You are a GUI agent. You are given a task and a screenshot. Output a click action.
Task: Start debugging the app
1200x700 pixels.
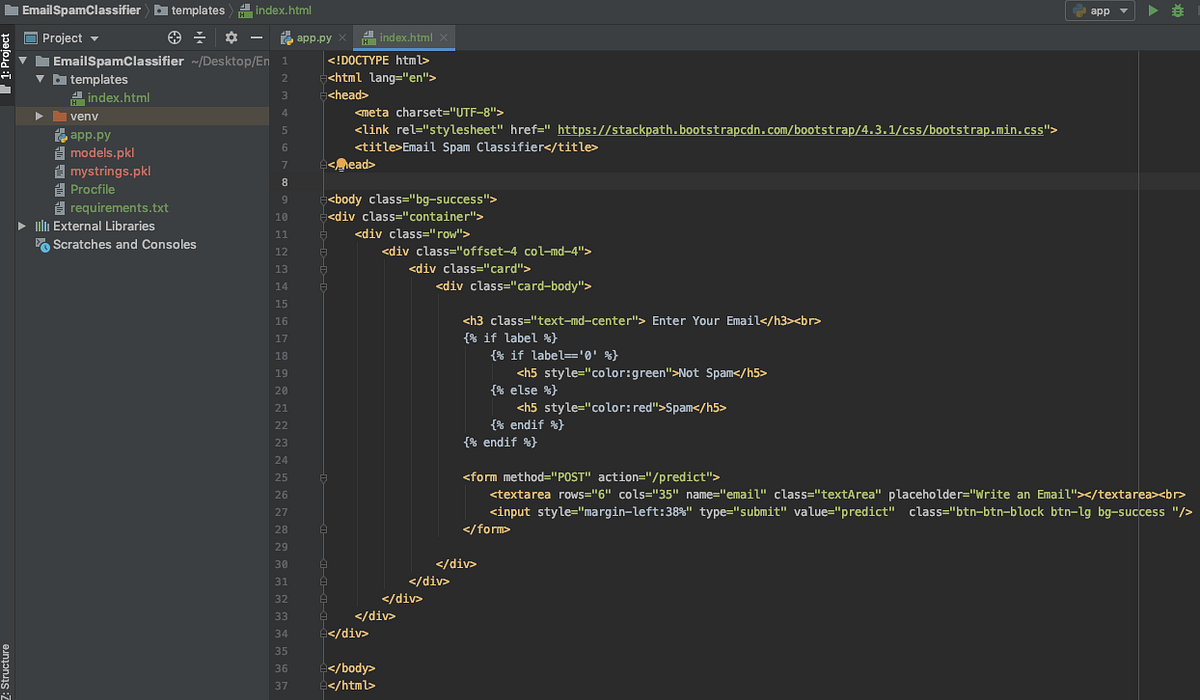(1178, 10)
